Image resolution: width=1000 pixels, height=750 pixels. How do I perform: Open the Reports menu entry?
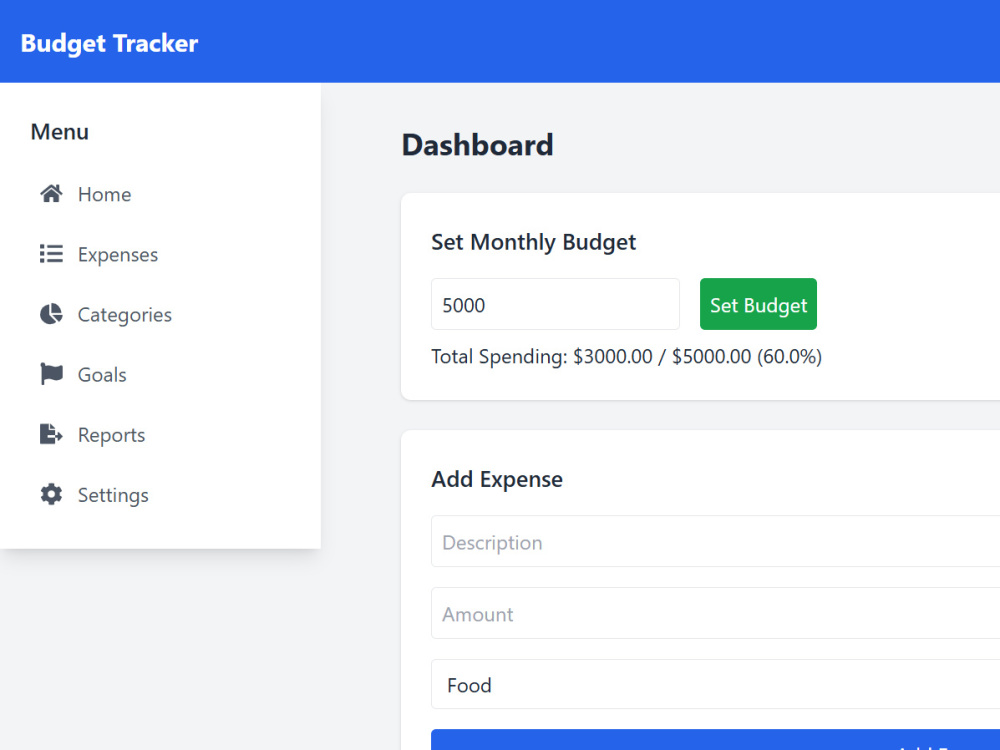tap(111, 434)
